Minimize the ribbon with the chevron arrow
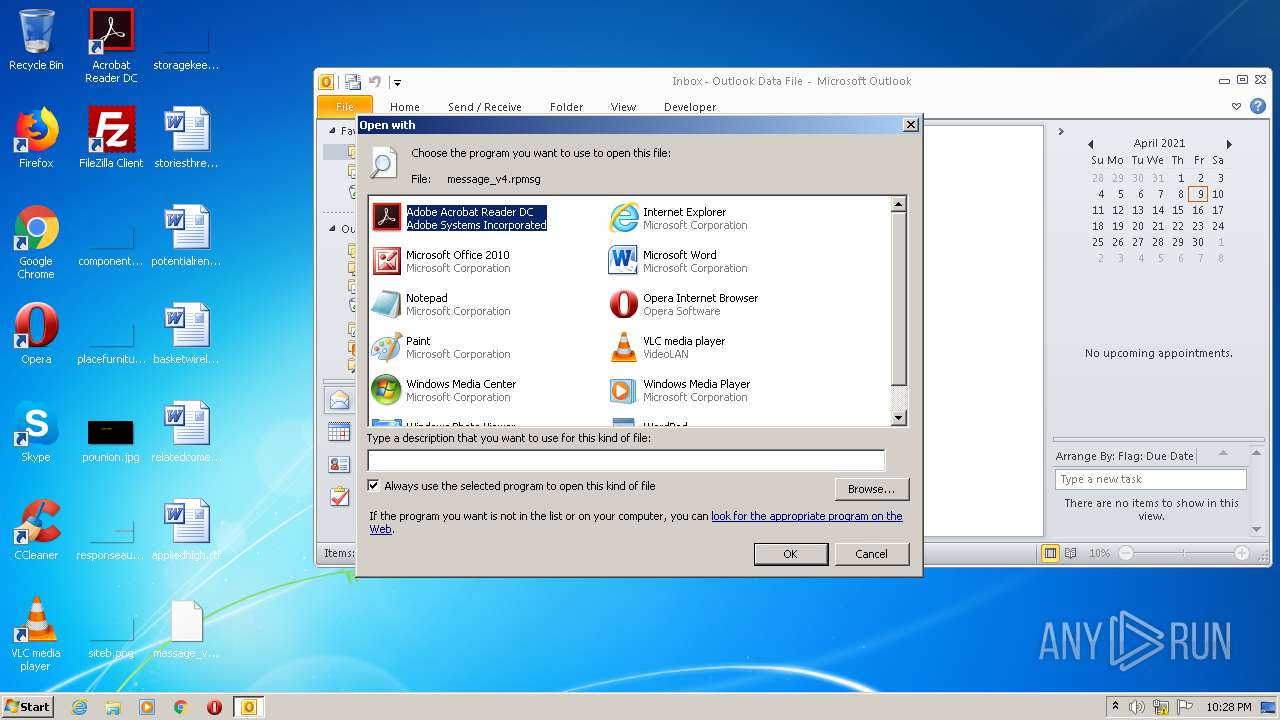Image resolution: width=1280 pixels, height=720 pixels. pos(1237,106)
